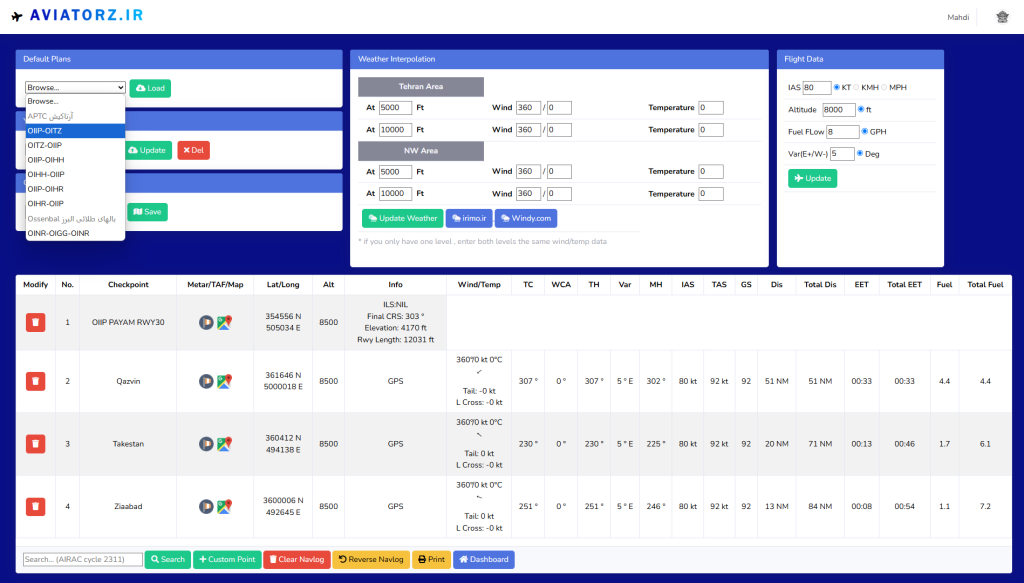Screen dimensions: 1024x583
Task: Select the KMH speed unit radio
Action: (856, 87)
